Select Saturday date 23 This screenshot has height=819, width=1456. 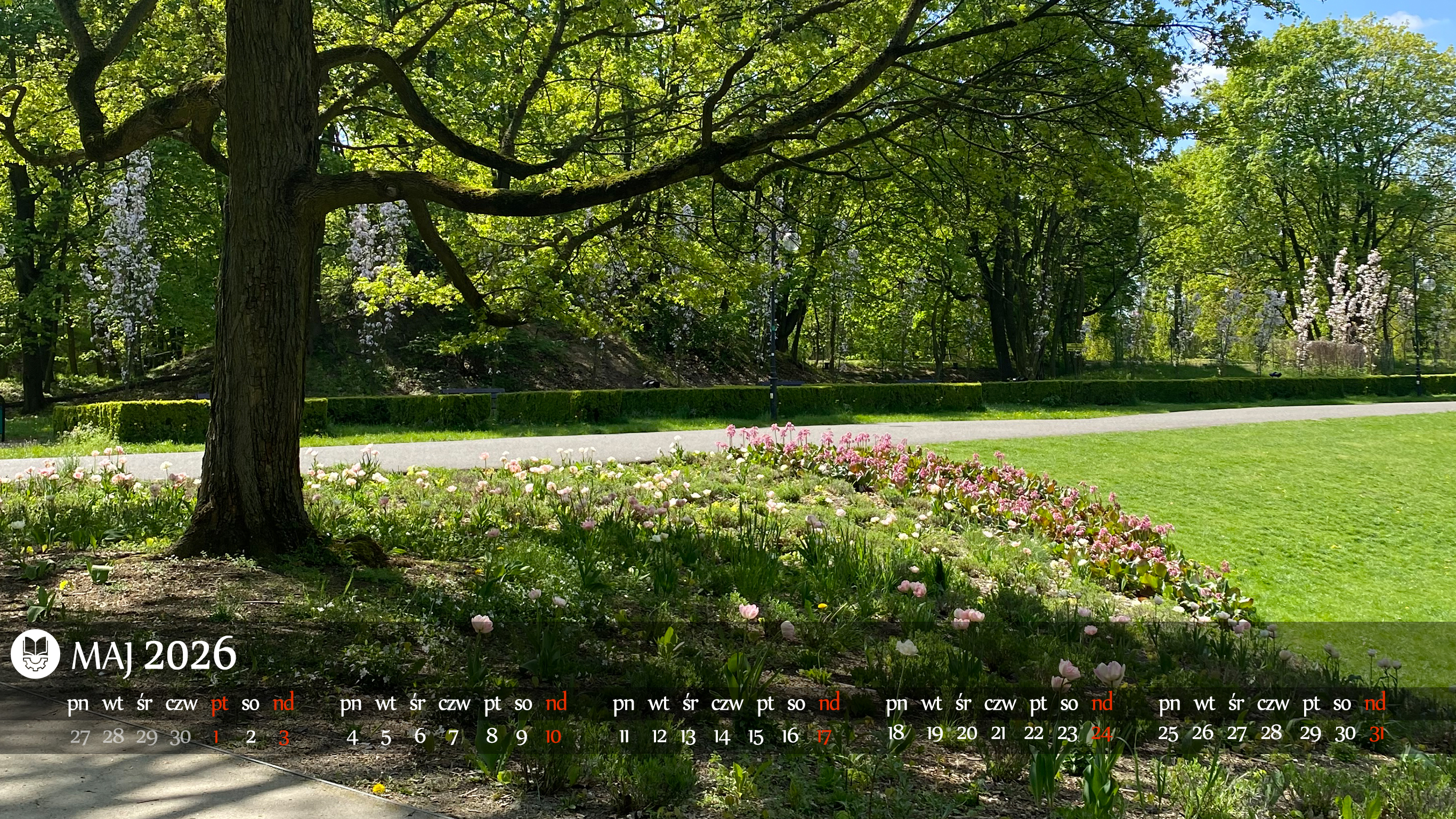pos(1067,733)
